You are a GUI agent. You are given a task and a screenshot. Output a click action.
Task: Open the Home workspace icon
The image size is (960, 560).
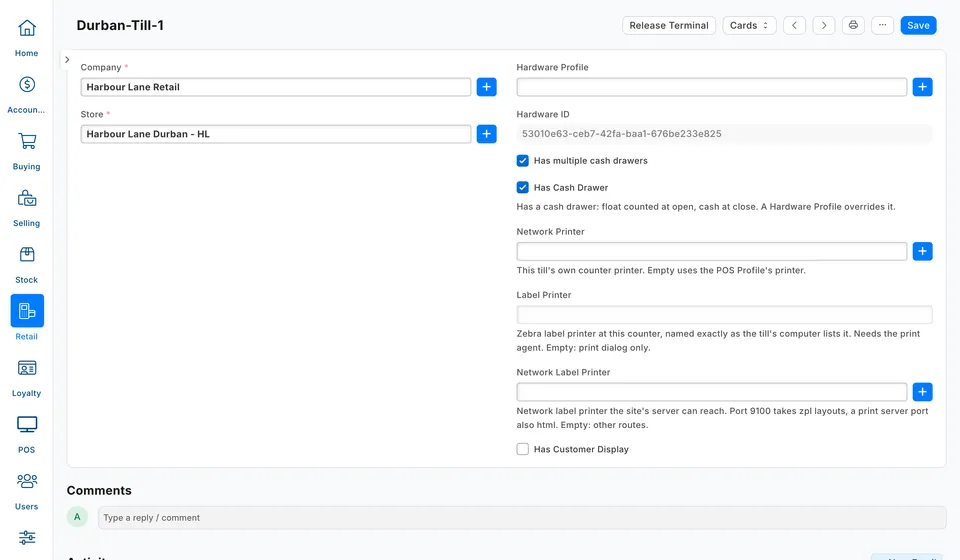click(26, 28)
